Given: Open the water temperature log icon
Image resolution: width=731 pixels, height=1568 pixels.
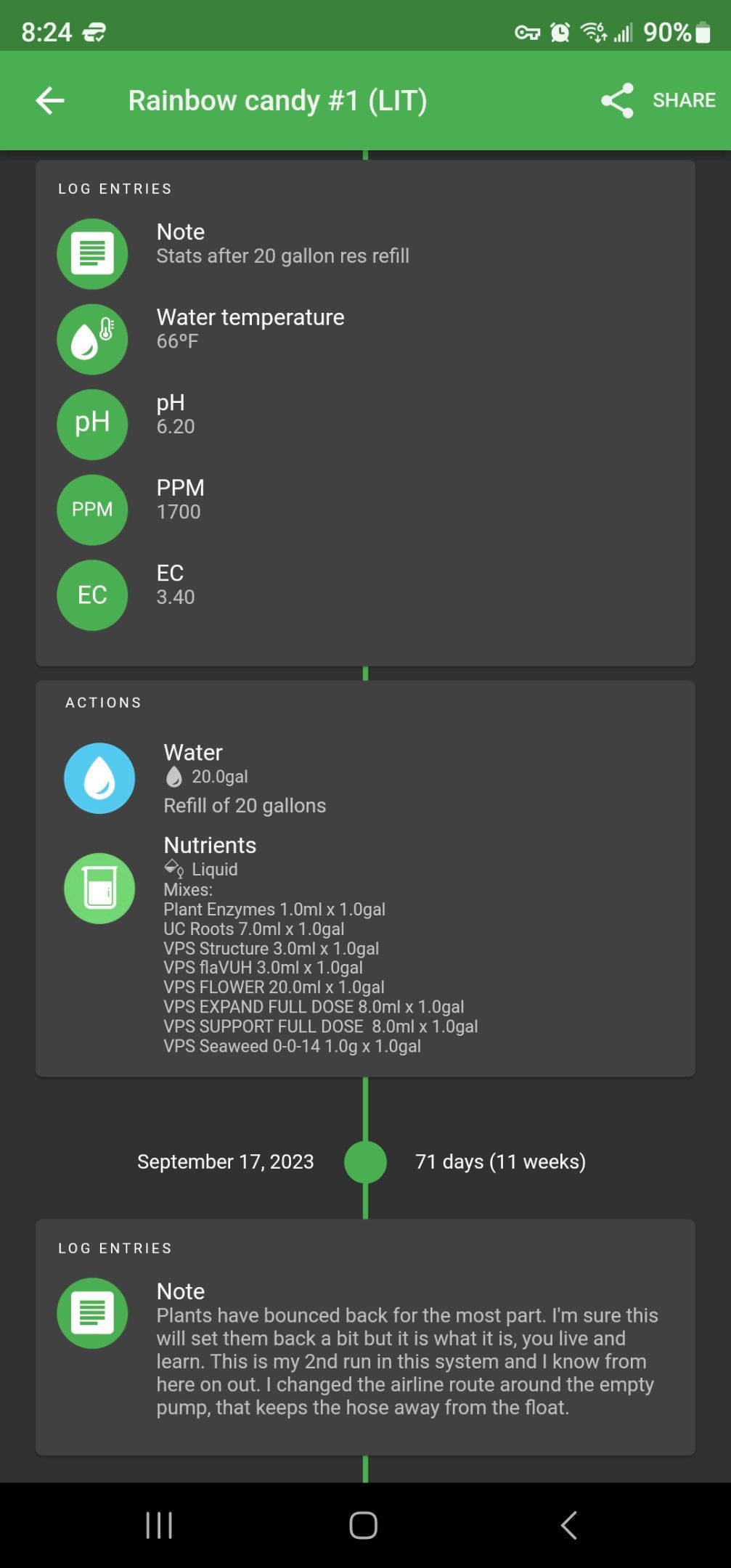Looking at the screenshot, I should click(x=92, y=339).
